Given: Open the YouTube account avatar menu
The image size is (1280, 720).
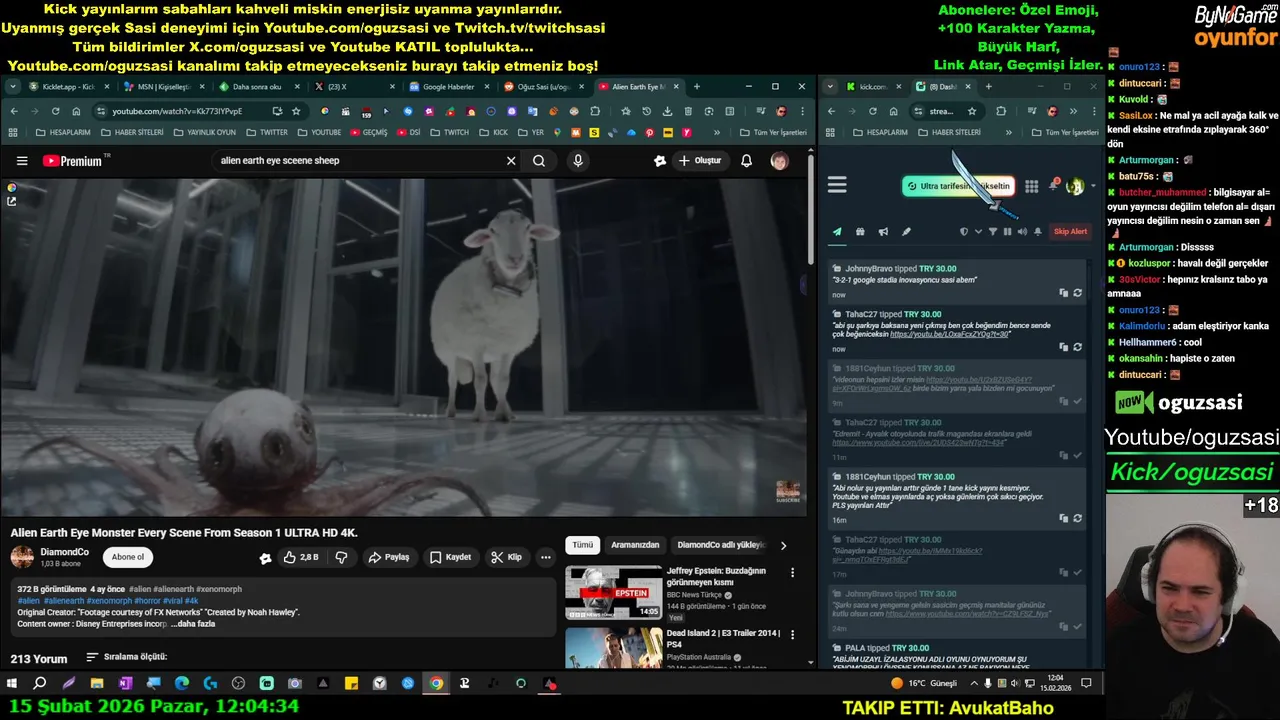Looking at the screenshot, I should 779,161.
